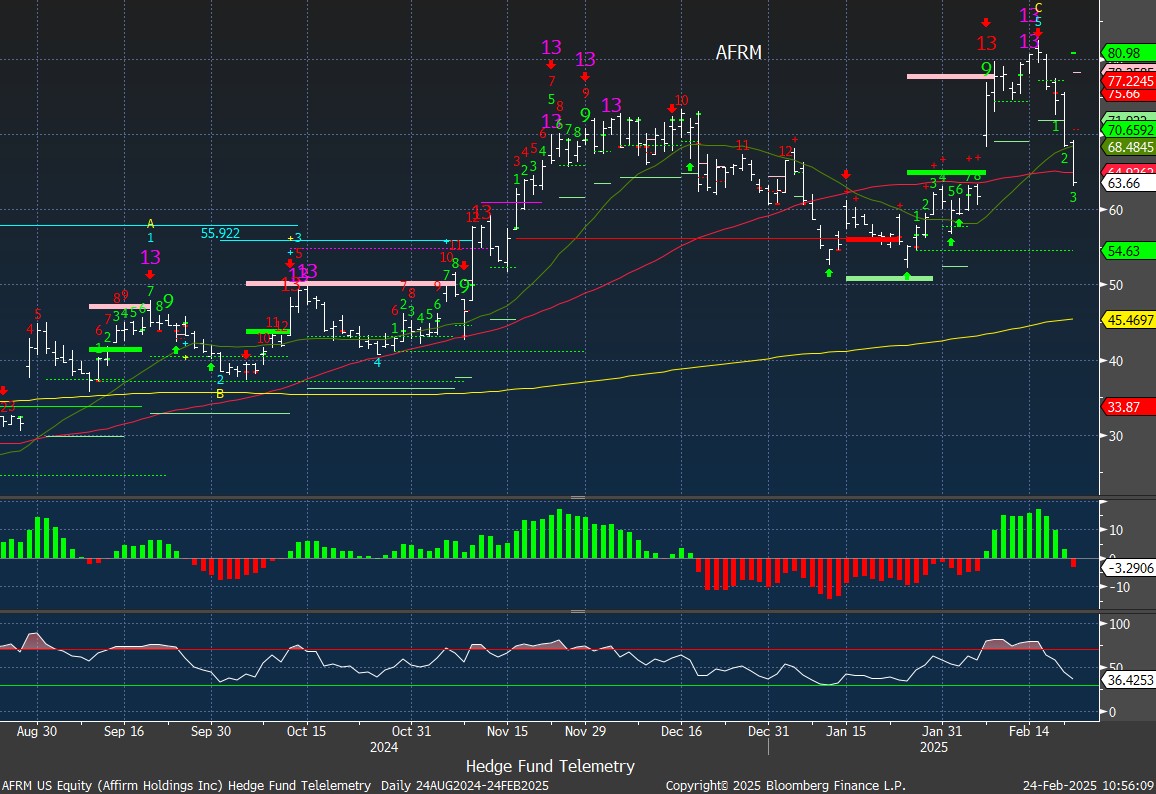Click the cyan 2 wave label above B

[x=220, y=380]
